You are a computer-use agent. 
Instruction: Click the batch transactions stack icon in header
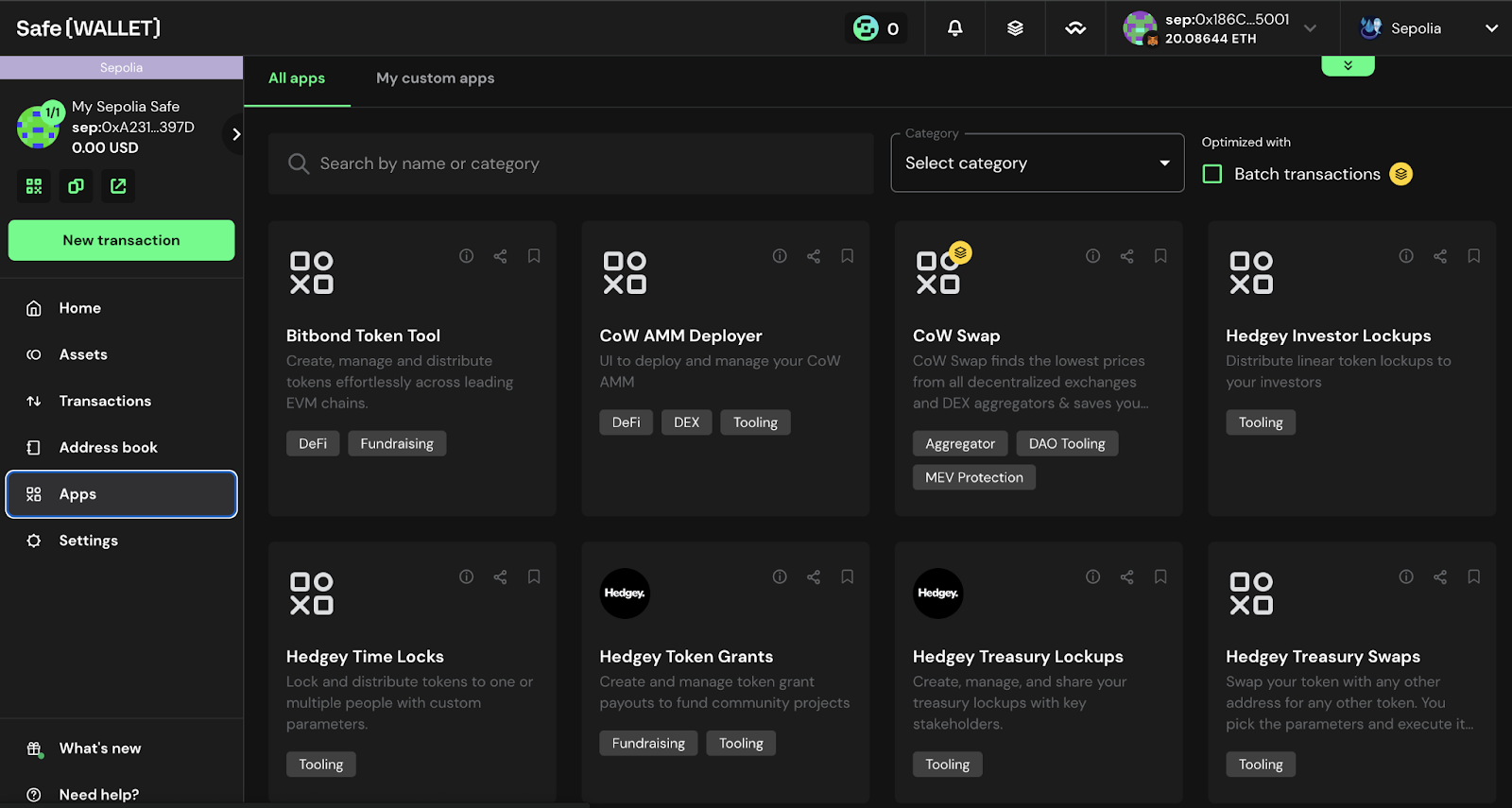(x=1015, y=28)
